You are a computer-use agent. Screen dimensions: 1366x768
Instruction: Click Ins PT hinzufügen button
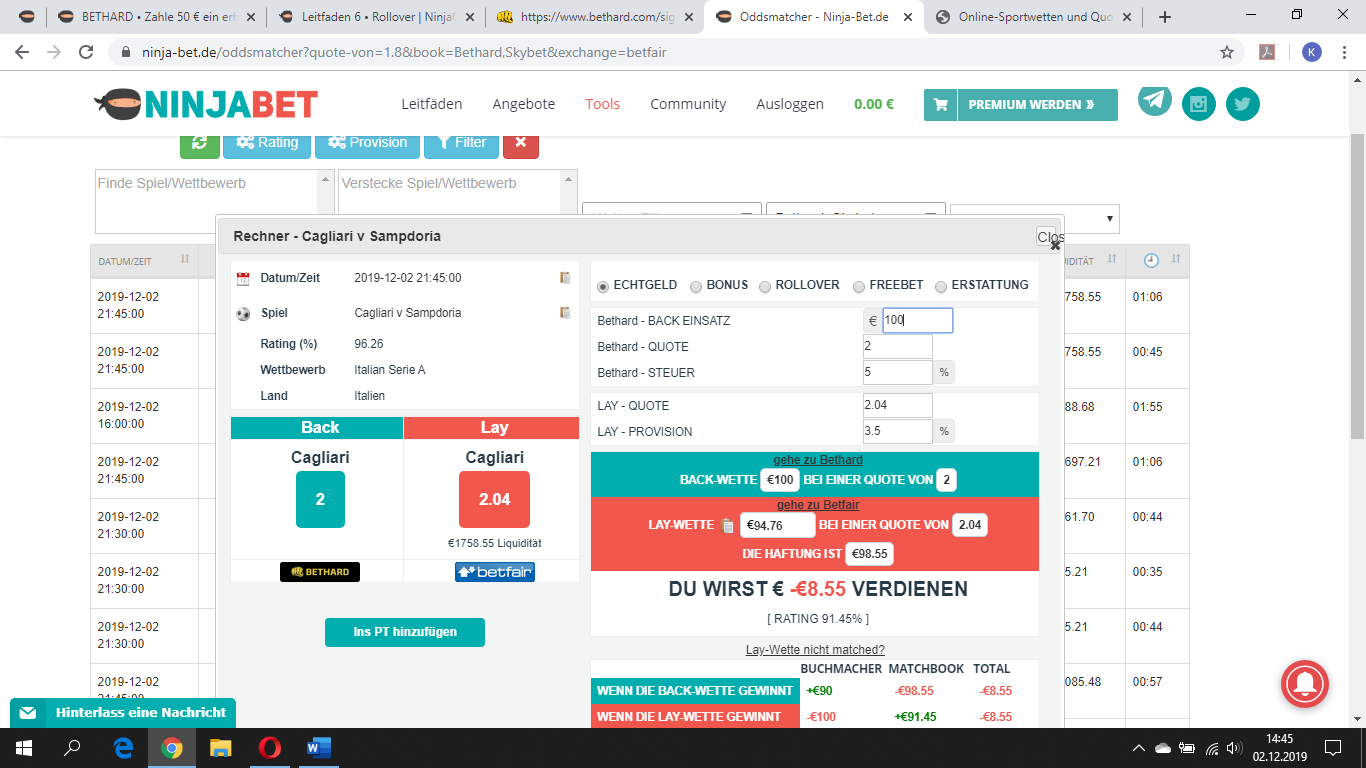coord(405,632)
